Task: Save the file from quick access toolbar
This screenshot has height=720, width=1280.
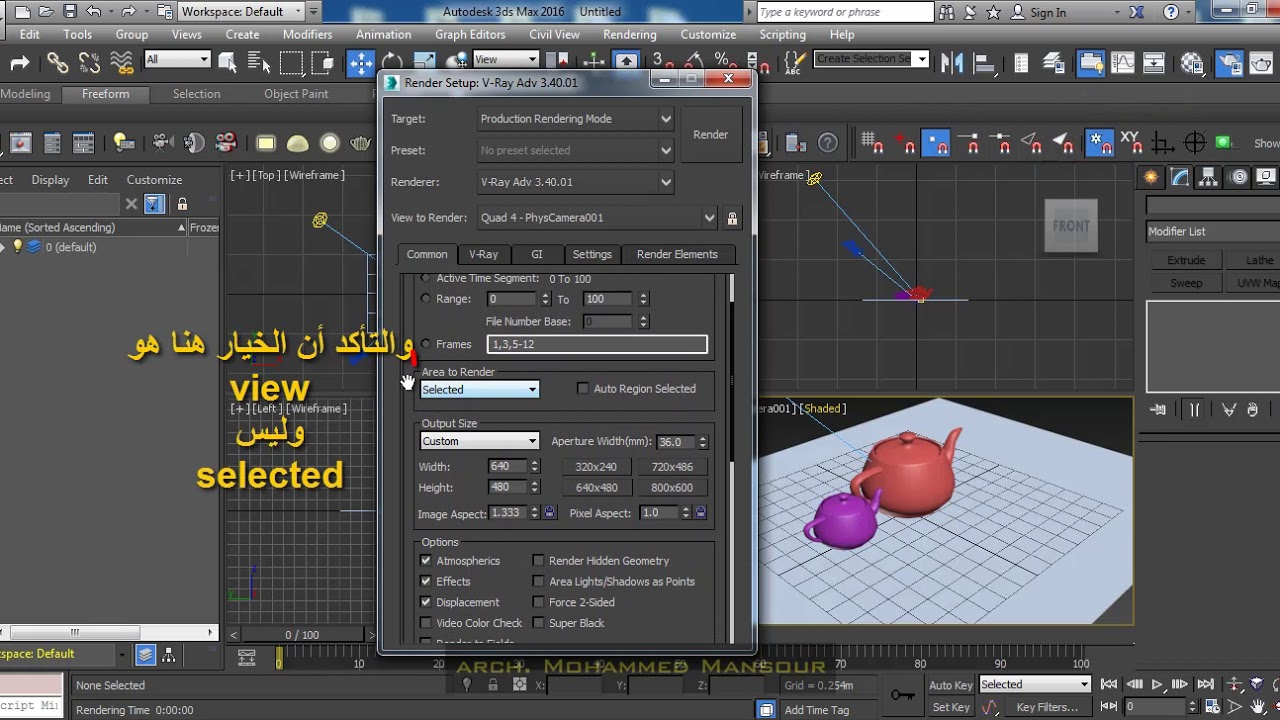Action: pos(70,12)
